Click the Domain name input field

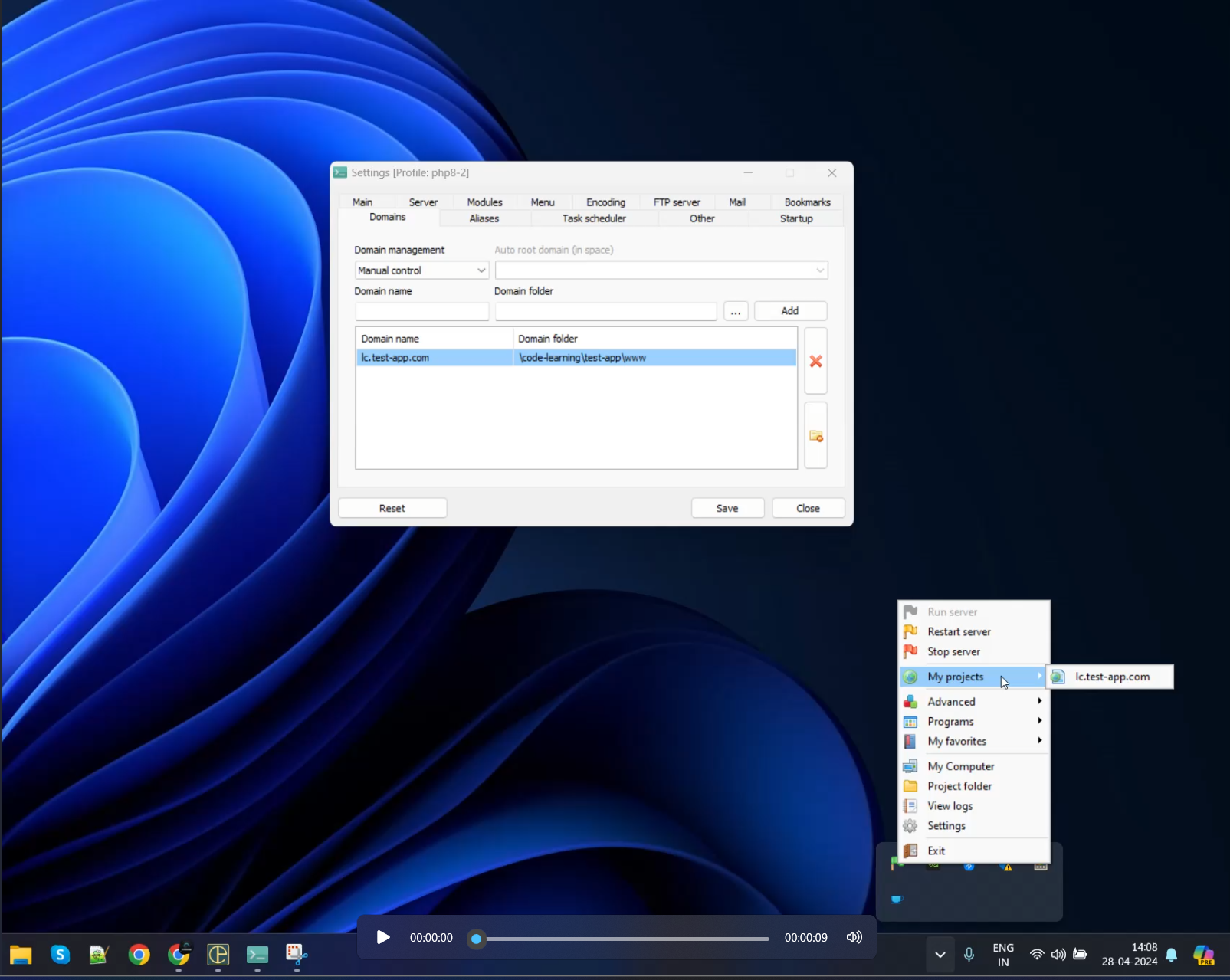tap(421, 311)
